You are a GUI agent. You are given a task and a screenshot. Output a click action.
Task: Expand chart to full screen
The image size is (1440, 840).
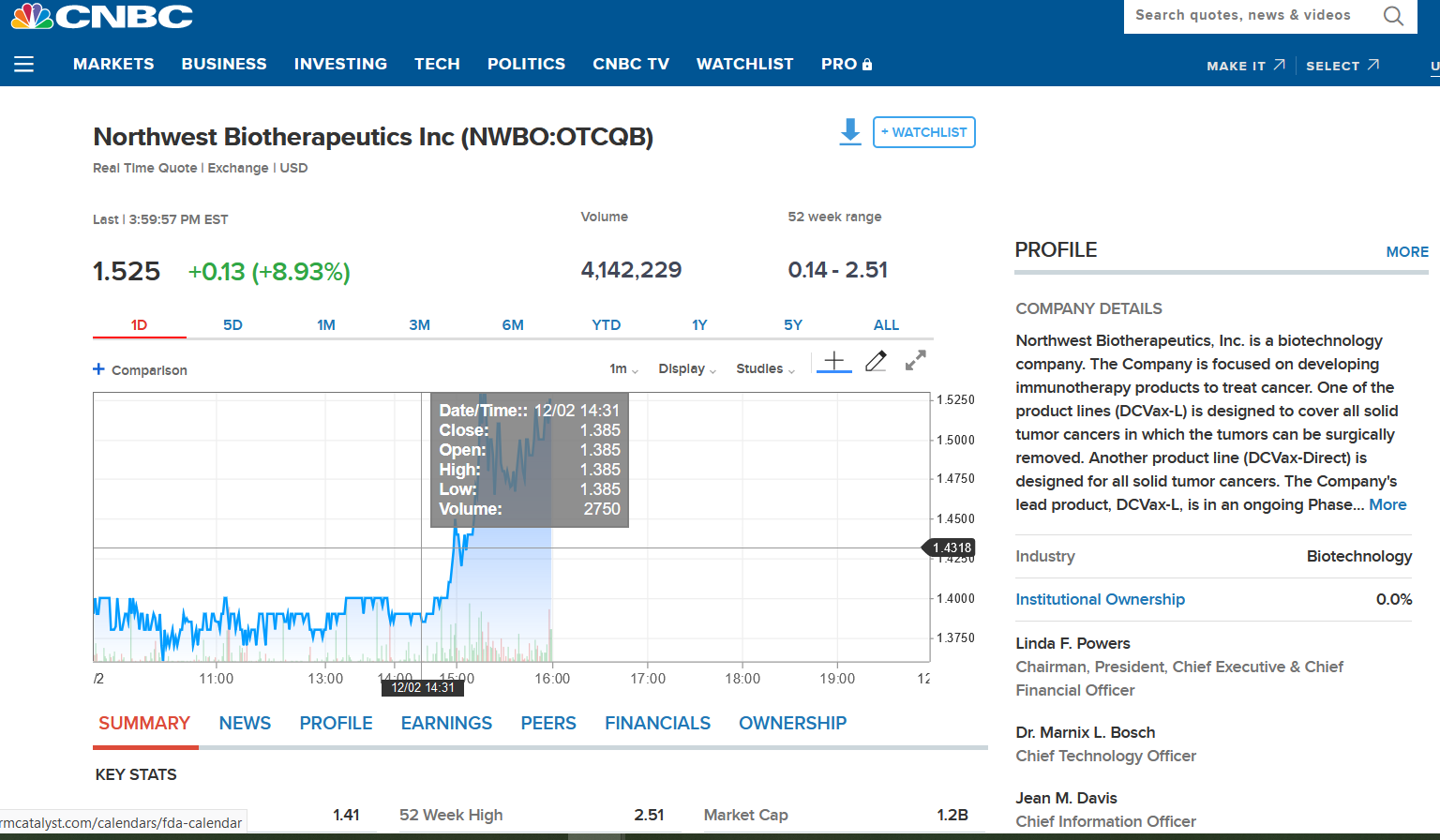pyautogui.click(x=916, y=361)
